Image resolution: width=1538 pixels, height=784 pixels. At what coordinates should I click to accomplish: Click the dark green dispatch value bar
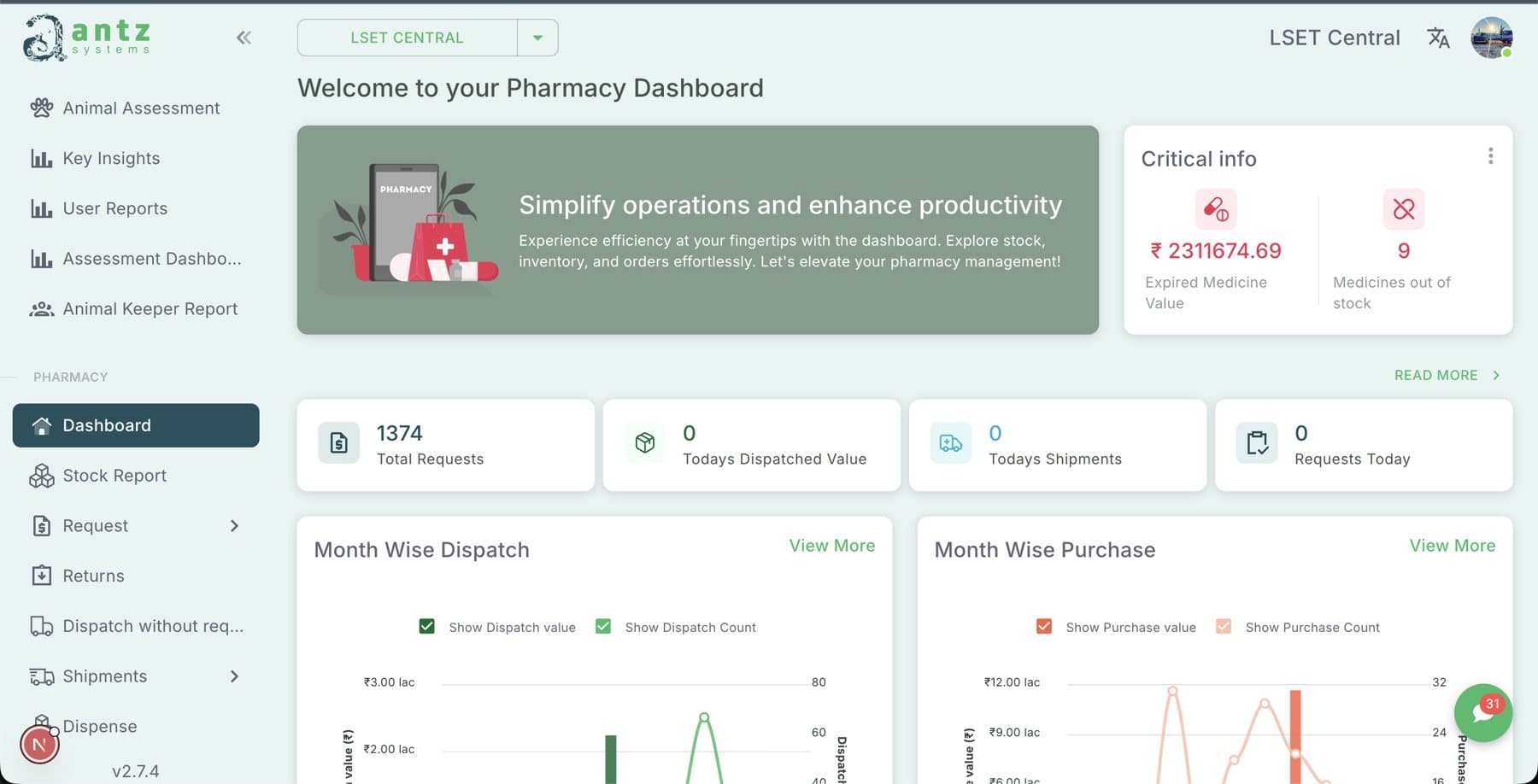[x=611, y=759]
